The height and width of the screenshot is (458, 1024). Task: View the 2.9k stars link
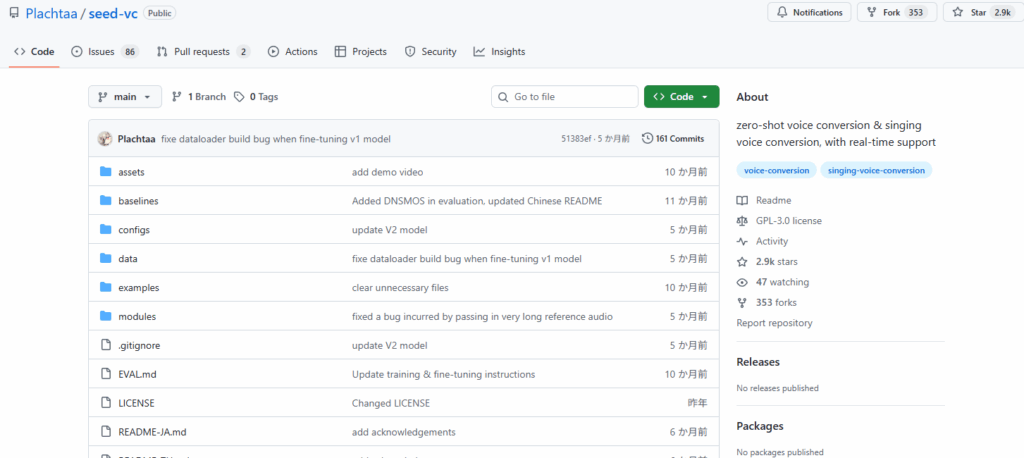click(x=767, y=262)
